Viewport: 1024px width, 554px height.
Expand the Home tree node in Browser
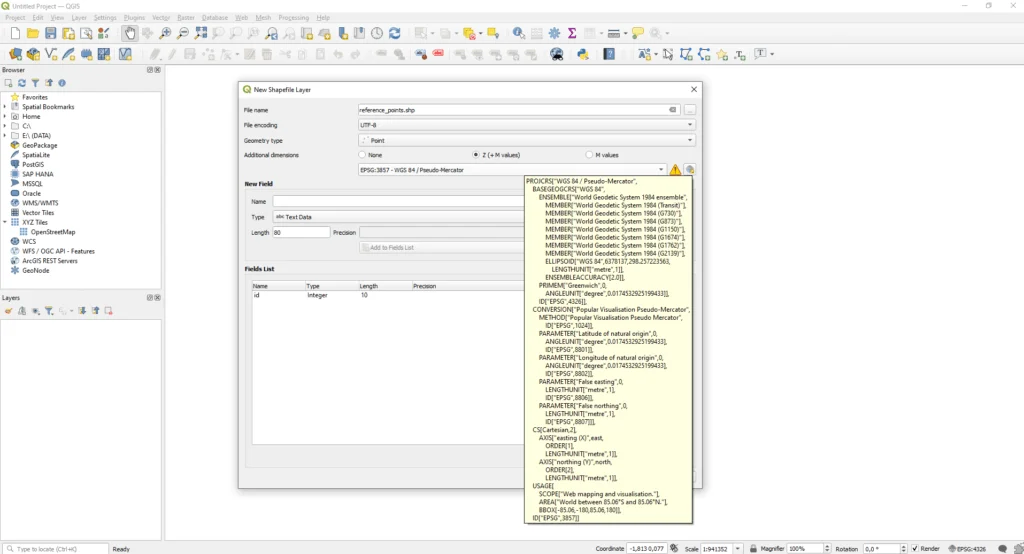click(5, 116)
